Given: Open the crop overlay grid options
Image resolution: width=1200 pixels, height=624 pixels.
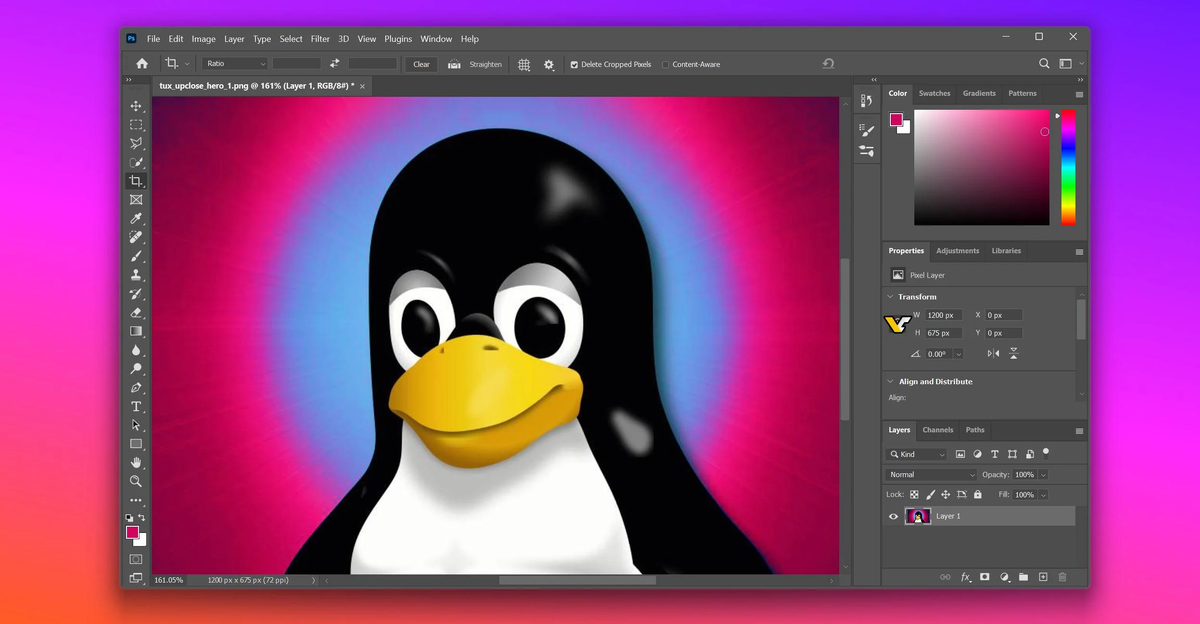Looking at the screenshot, I should tap(523, 64).
